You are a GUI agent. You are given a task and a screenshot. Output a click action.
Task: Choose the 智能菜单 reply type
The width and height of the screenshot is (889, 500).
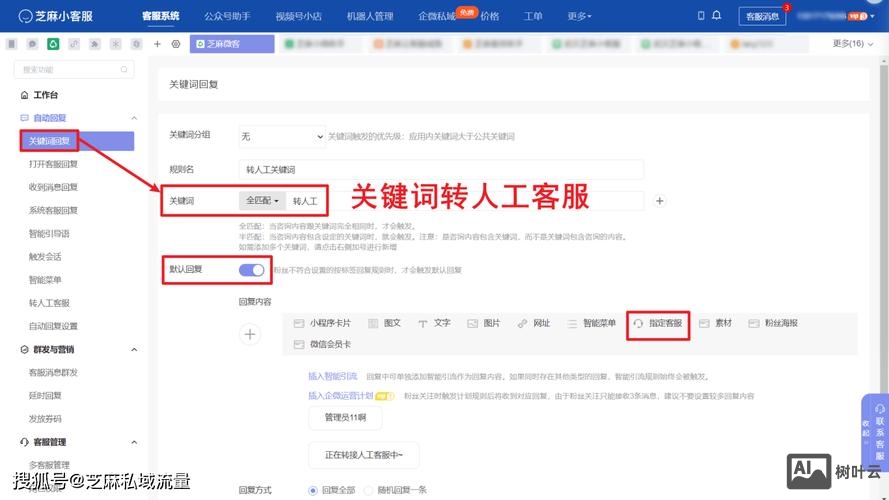(x=591, y=323)
